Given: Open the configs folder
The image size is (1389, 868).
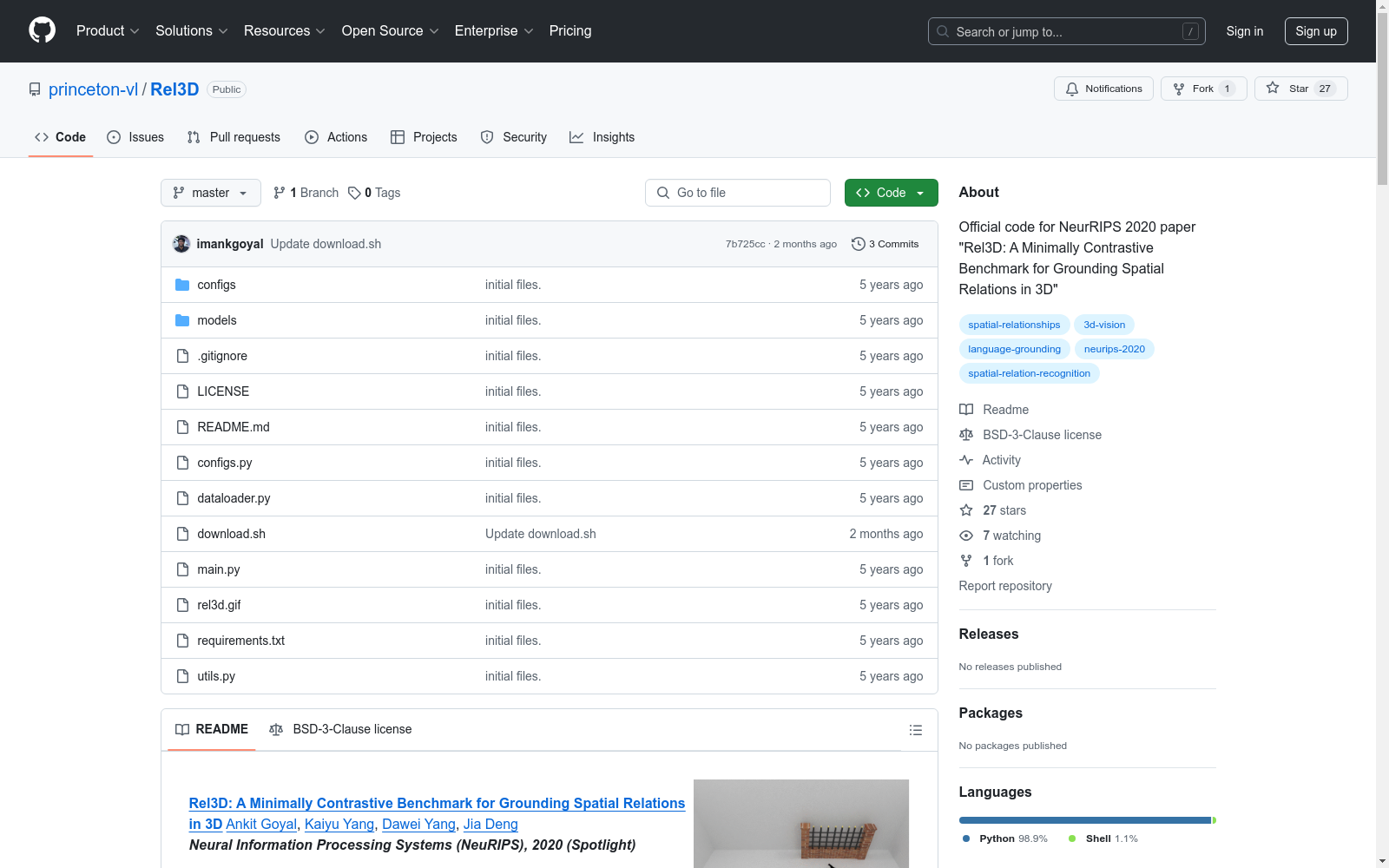Looking at the screenshot, I should pyautogui.click(x=216, y=285).
